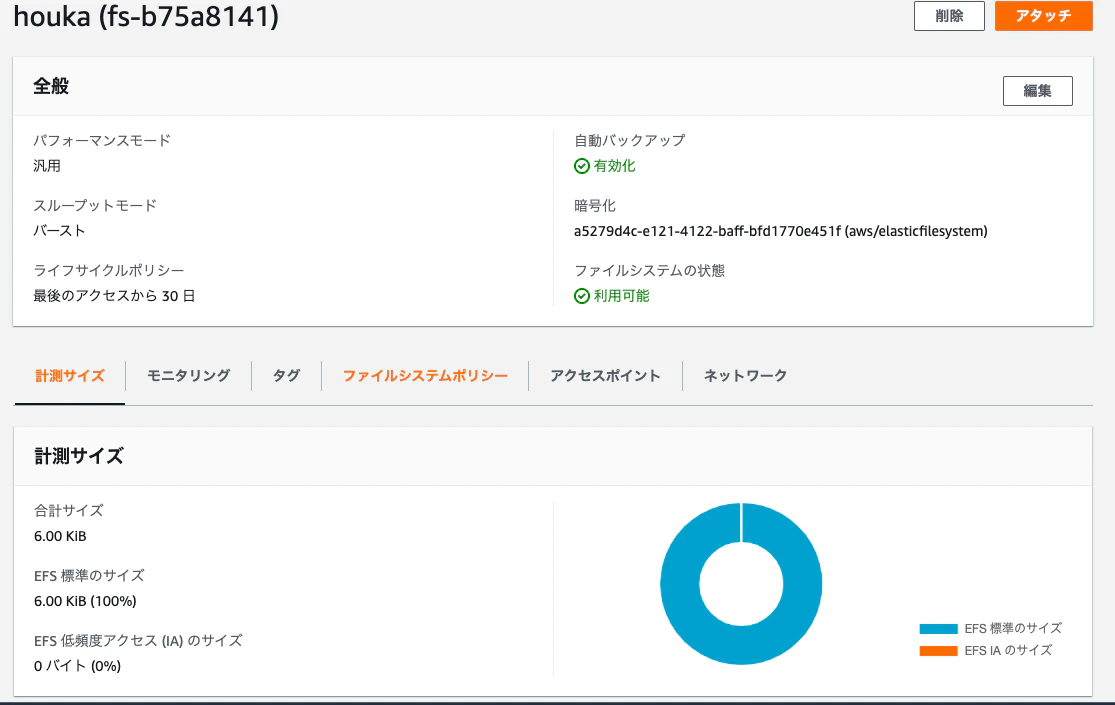
Task: Click the 暗号化 label
Action: coord(594,206)
